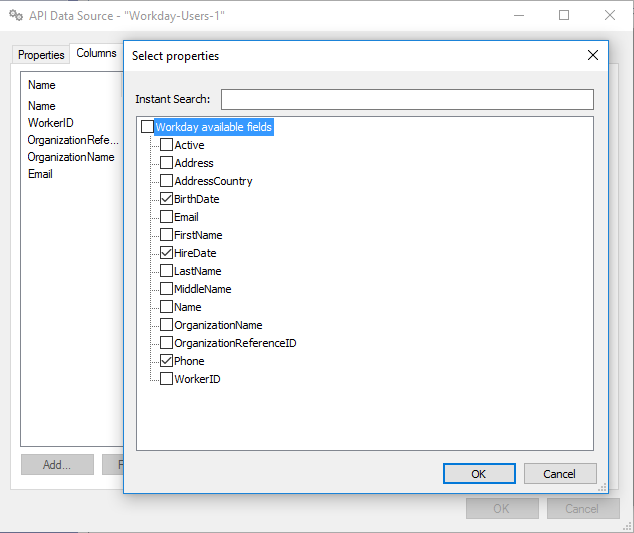The image size is (634, 533).
Task: Select the BirthDate tree label
Action: point(197,199)
